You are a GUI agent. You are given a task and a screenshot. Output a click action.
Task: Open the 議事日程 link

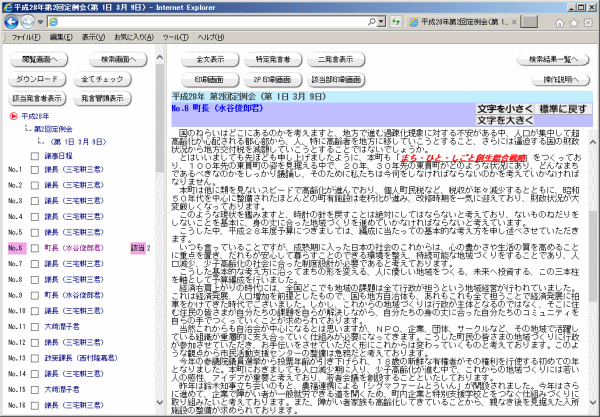58,156
